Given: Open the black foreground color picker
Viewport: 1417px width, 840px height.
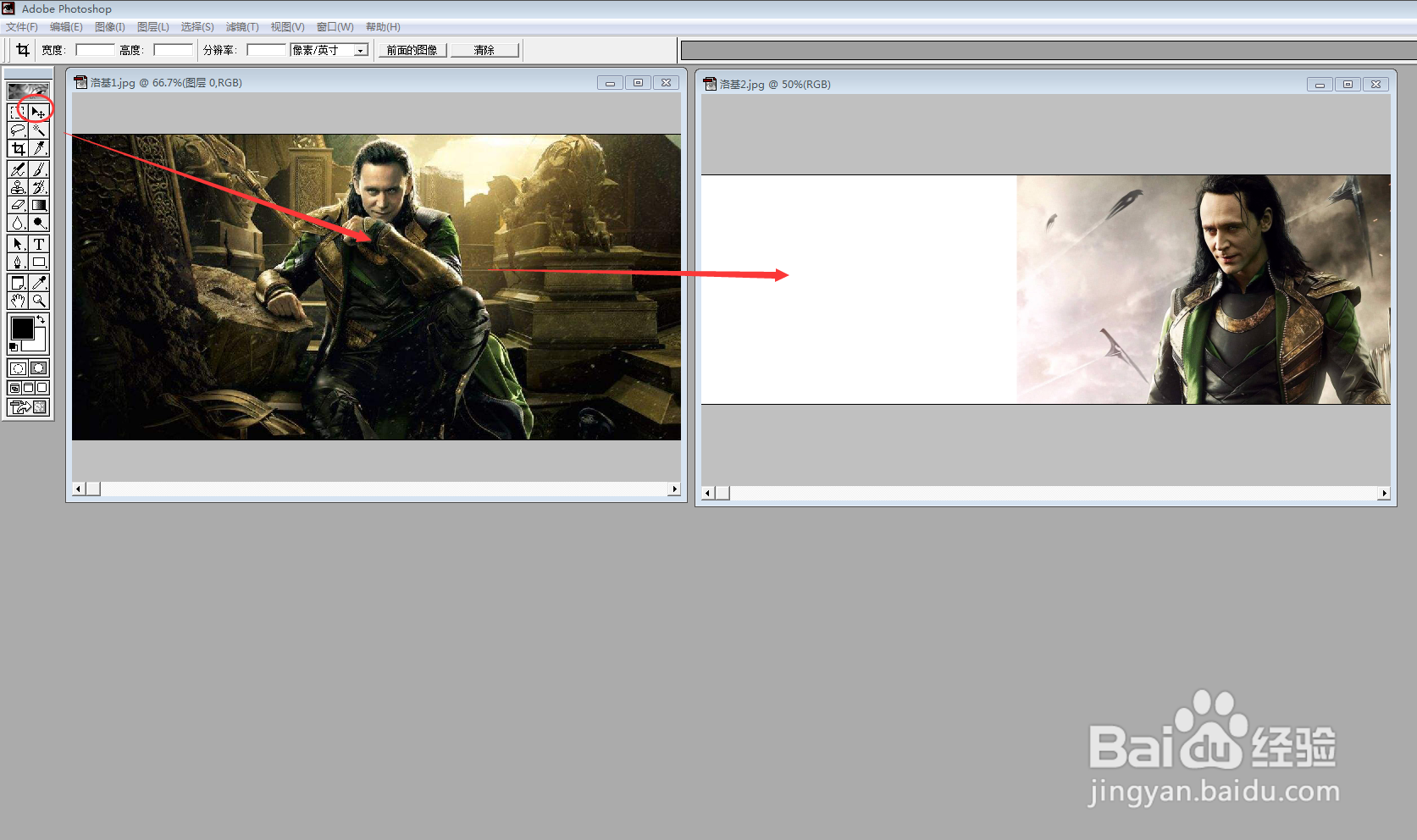Looking at the screenshot, I should (21, 327).
